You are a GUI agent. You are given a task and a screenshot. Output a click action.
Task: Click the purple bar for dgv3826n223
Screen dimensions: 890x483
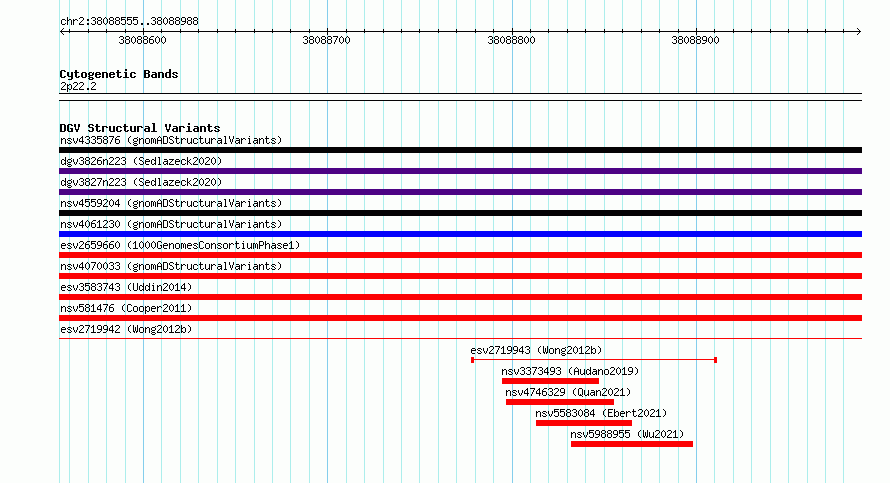[x=460, y=171]
